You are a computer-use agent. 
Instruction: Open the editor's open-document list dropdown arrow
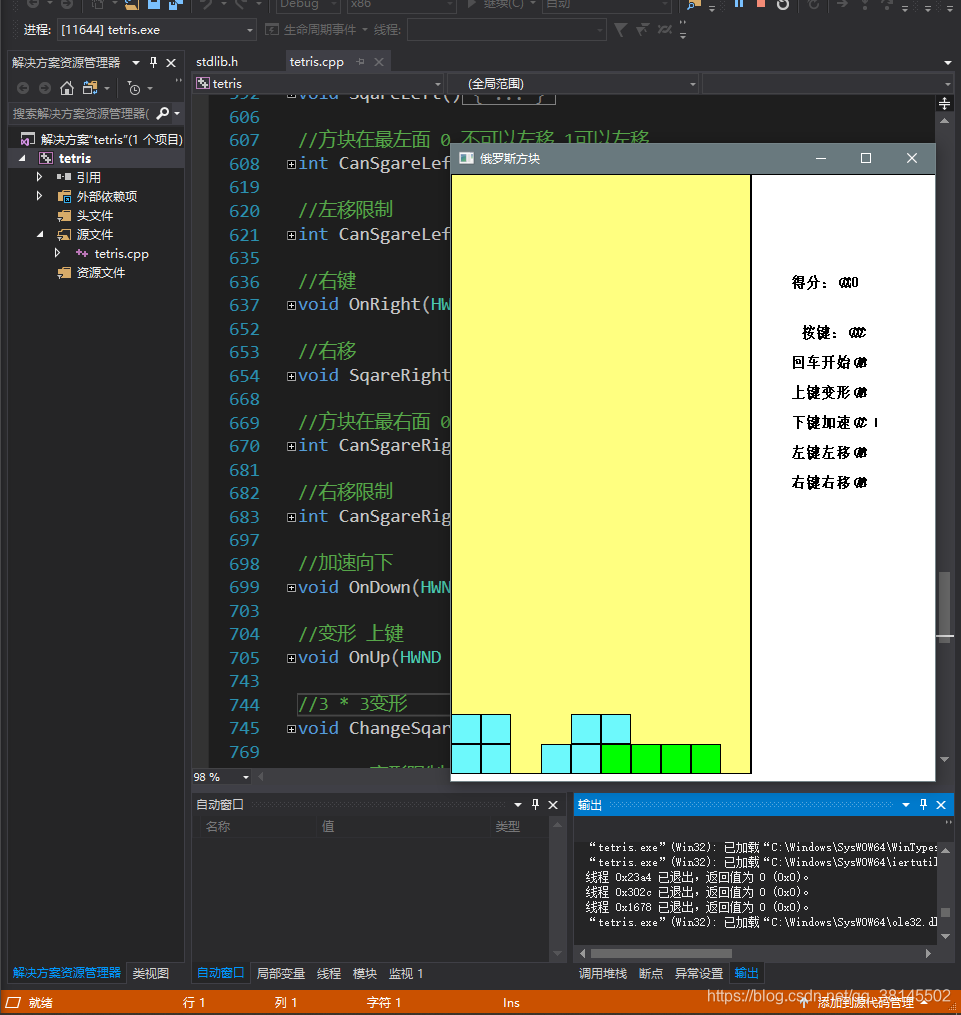coord(947,63)
